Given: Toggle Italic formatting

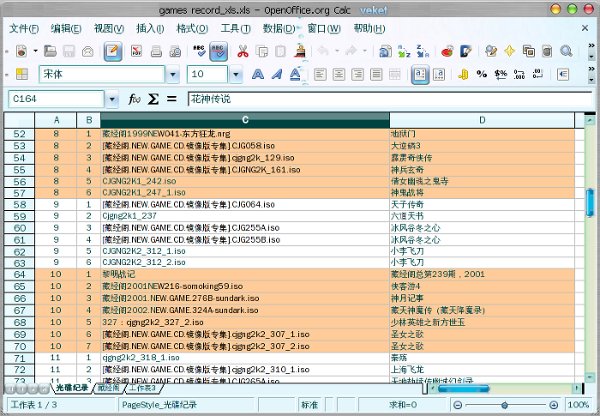Looking at the screenshot, I should coord(276,74).
